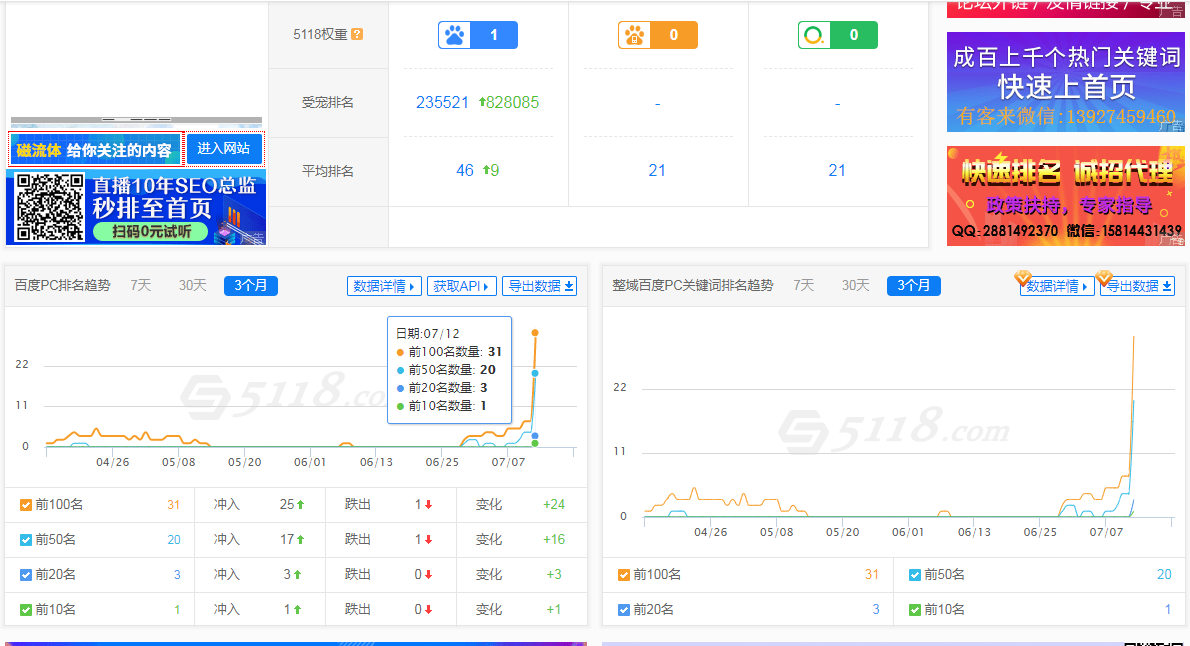This screenshot has width=1190, height=646.
Task: Click the 变化 value +3 in 前20名 row
Action: [554, 575]
